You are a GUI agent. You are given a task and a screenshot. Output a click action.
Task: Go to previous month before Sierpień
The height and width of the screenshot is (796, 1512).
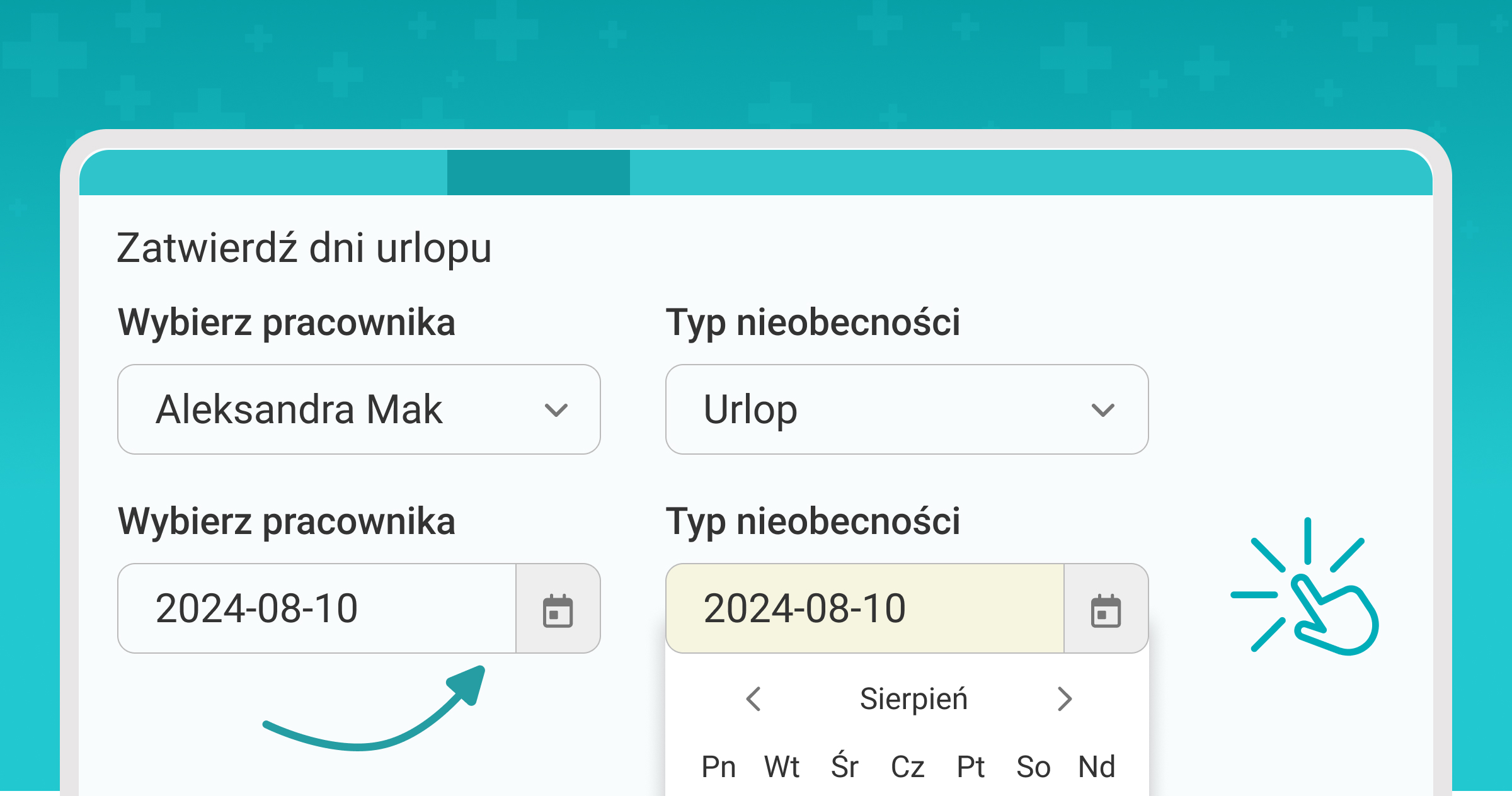tap(753, 699)
